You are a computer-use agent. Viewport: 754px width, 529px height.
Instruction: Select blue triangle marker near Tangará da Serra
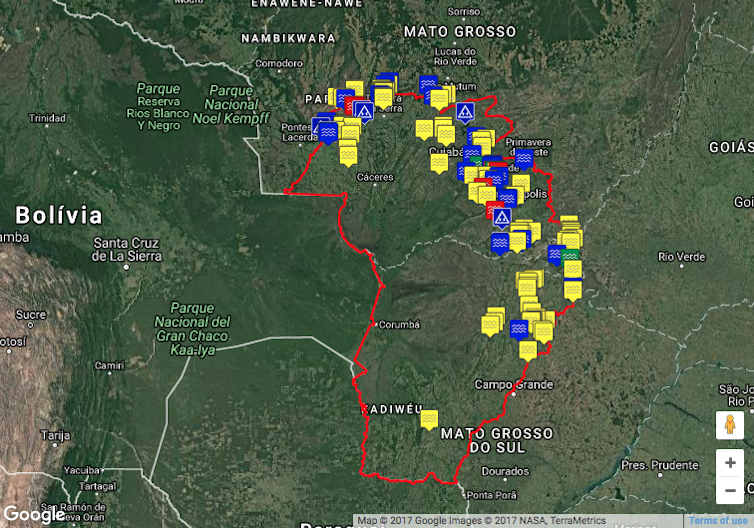pos(364,110)
